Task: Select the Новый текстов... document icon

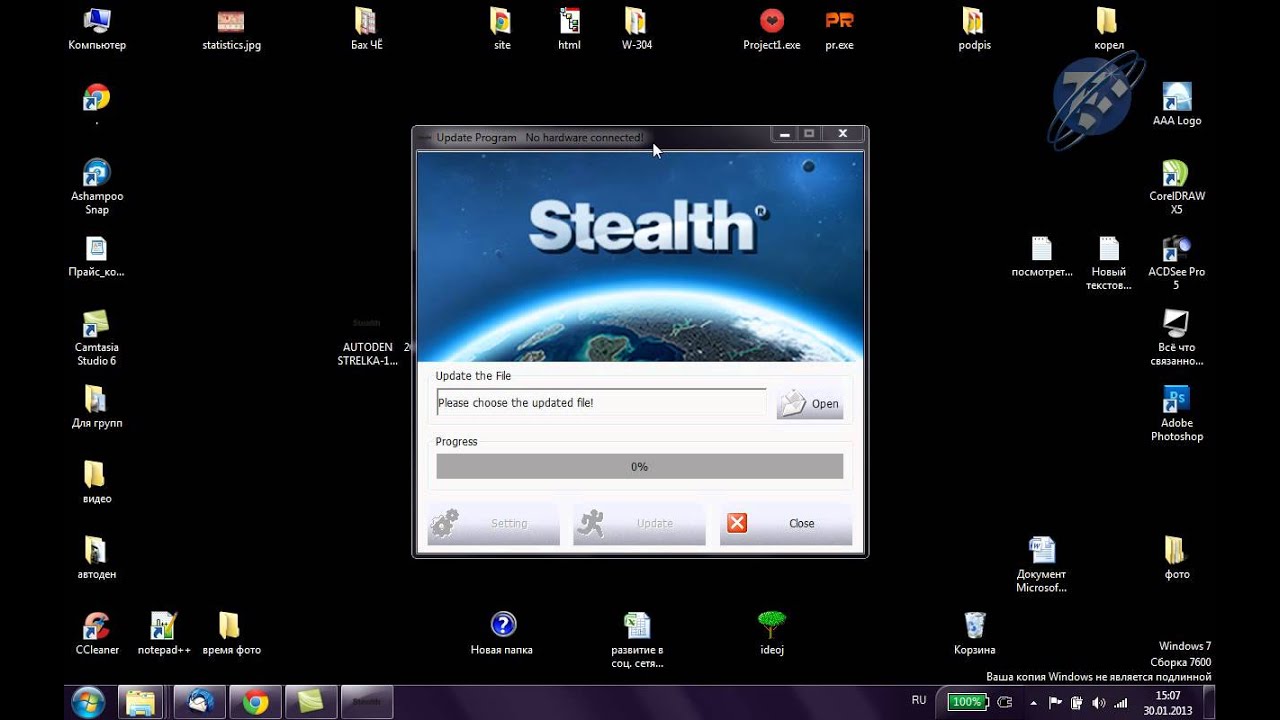Action: point(1109,262)
